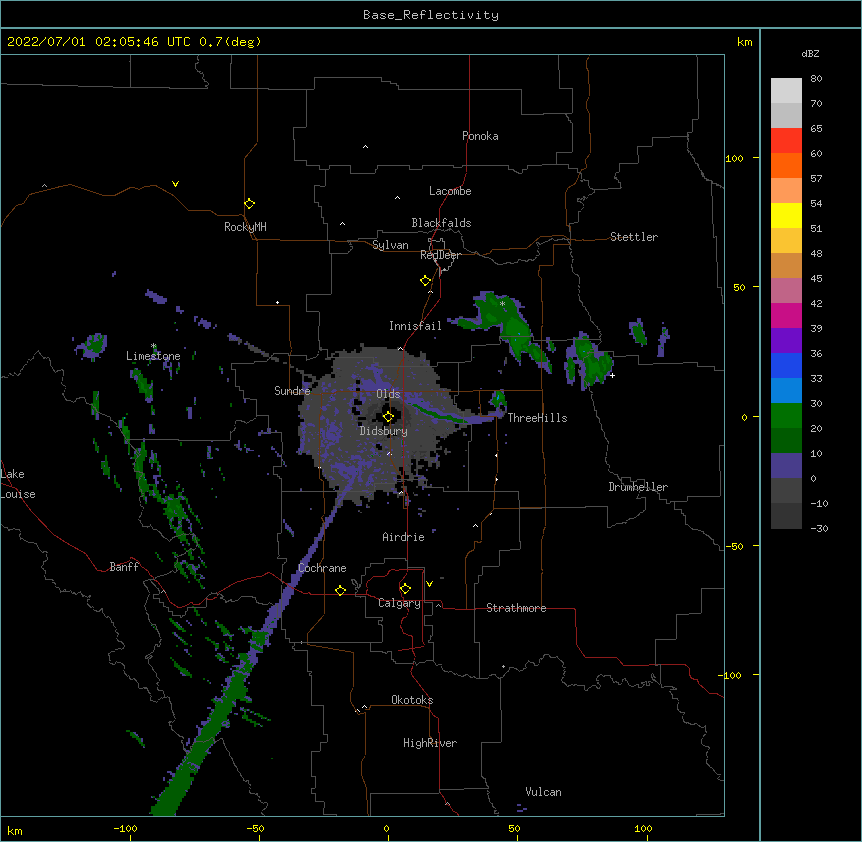862x842 pixels.
Task: Click the Drumheller label
Action: click(x=638, y=487)
